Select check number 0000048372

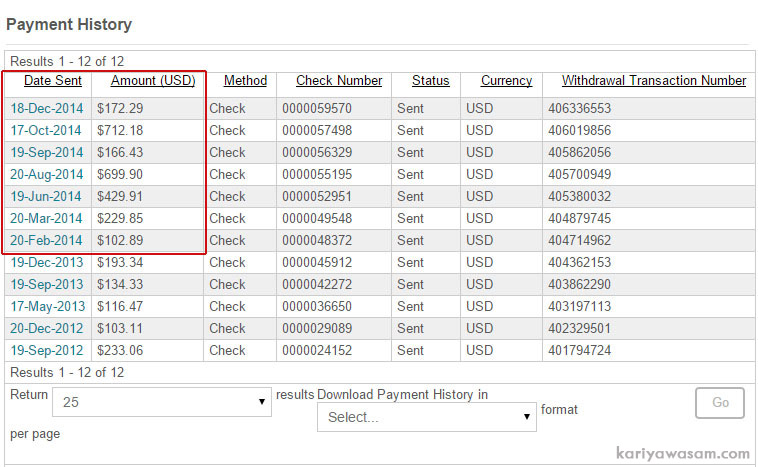click(317, 240)
